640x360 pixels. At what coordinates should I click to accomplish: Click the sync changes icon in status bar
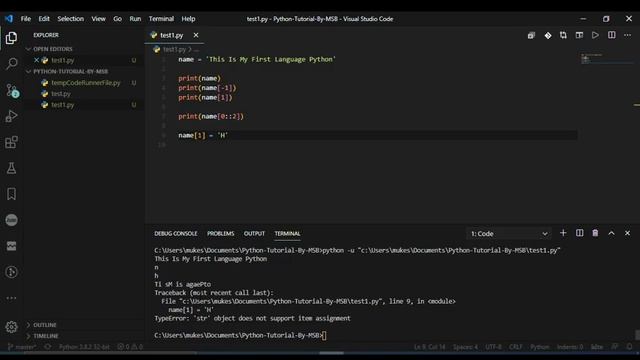click(48, 347)
